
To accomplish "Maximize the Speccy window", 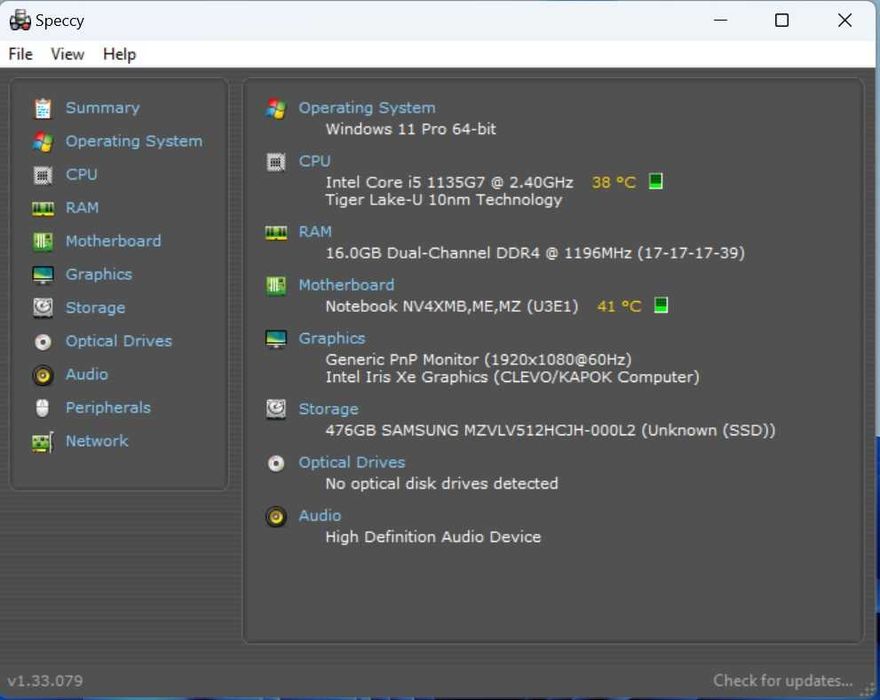I will (x=782, y=21).
